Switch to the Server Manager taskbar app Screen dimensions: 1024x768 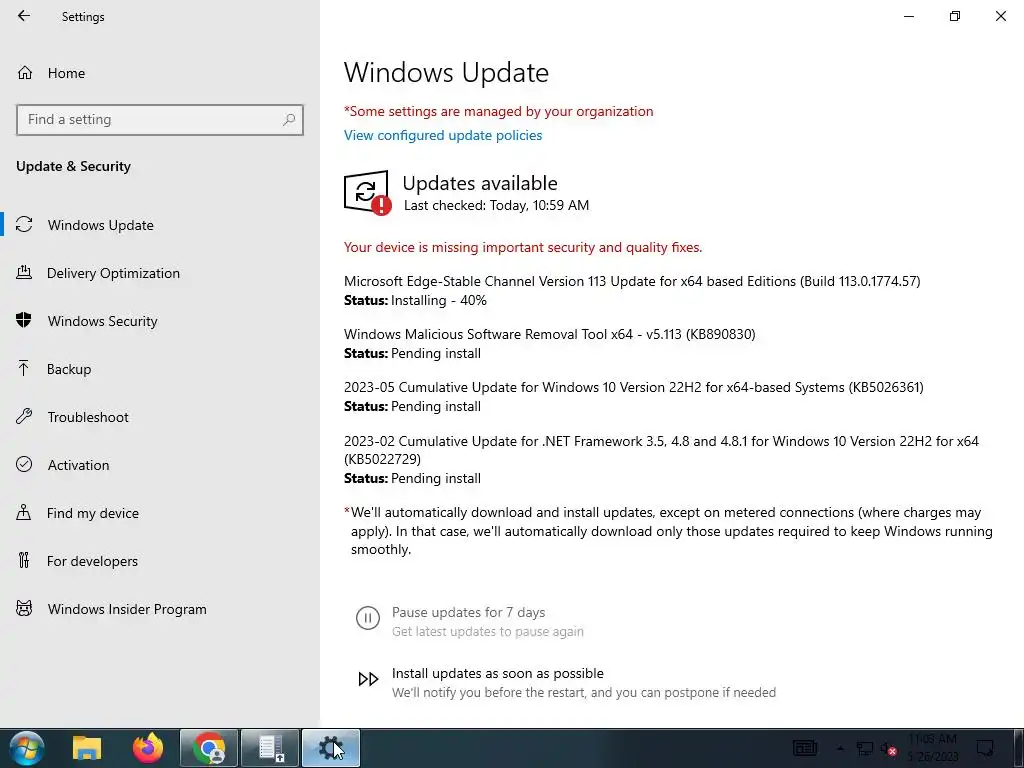tap(270, 748)
